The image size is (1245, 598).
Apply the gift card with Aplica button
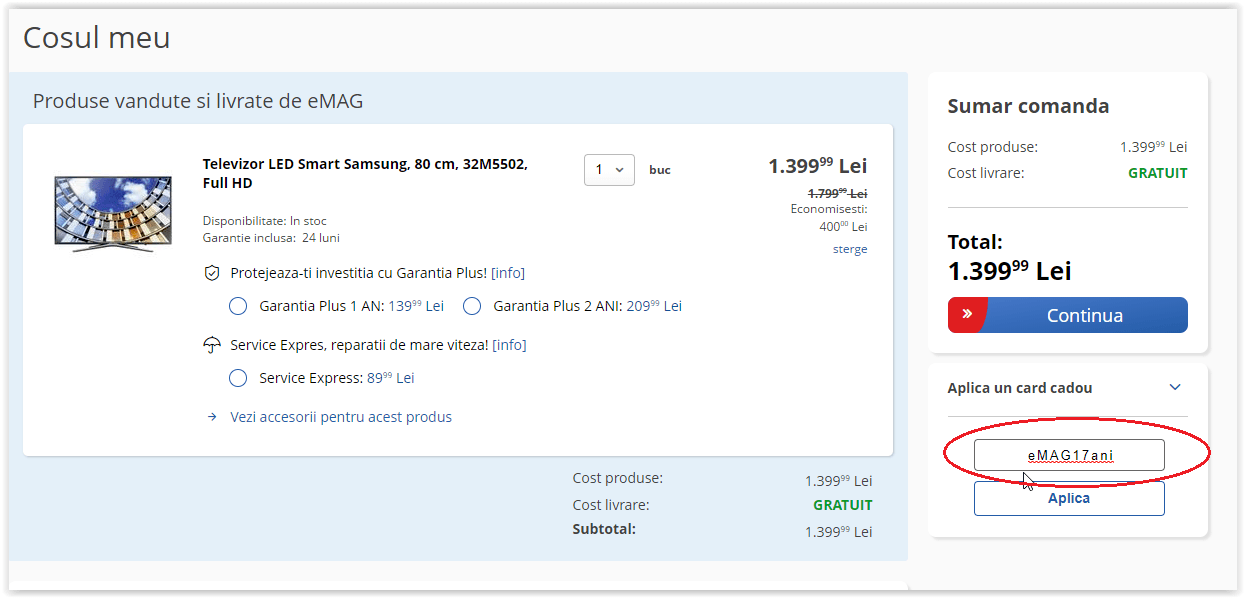[x=1069, y=499]
